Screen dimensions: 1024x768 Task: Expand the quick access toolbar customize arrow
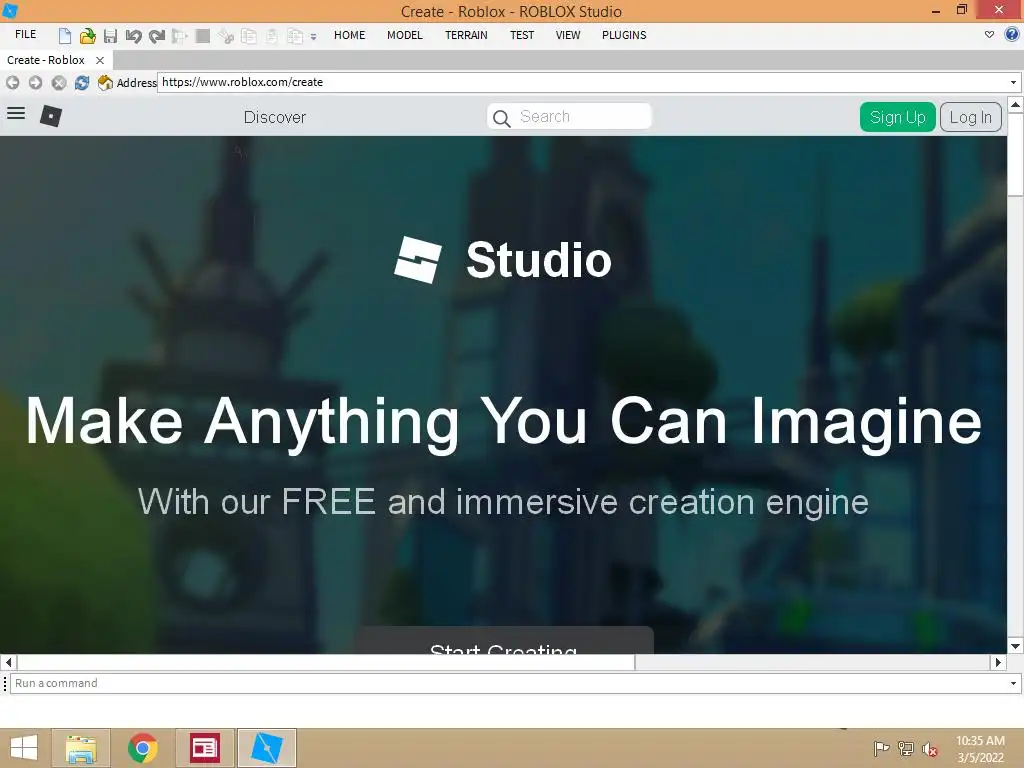tap(313, 37)
